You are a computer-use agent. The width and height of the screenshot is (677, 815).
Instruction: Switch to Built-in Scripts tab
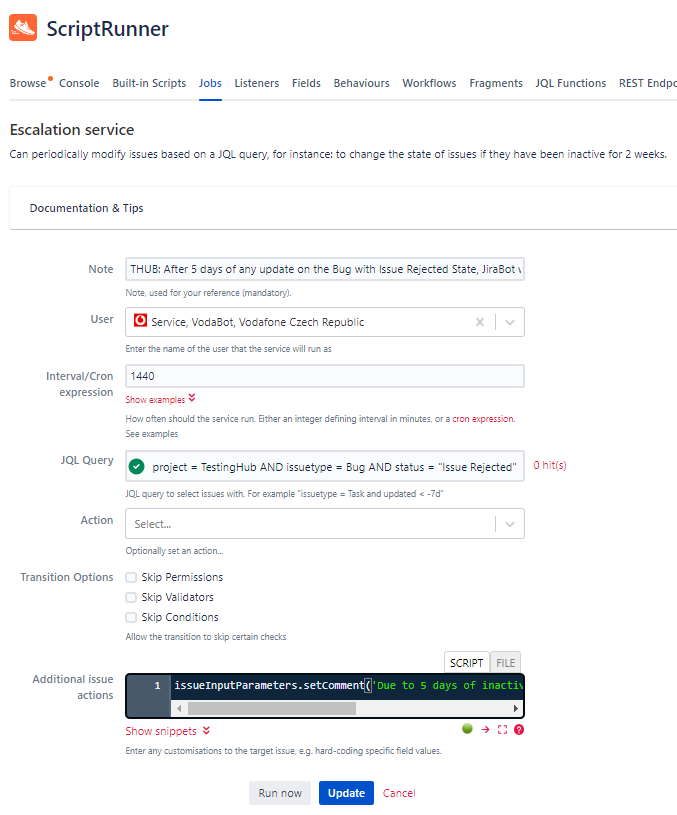click(149, 83)
